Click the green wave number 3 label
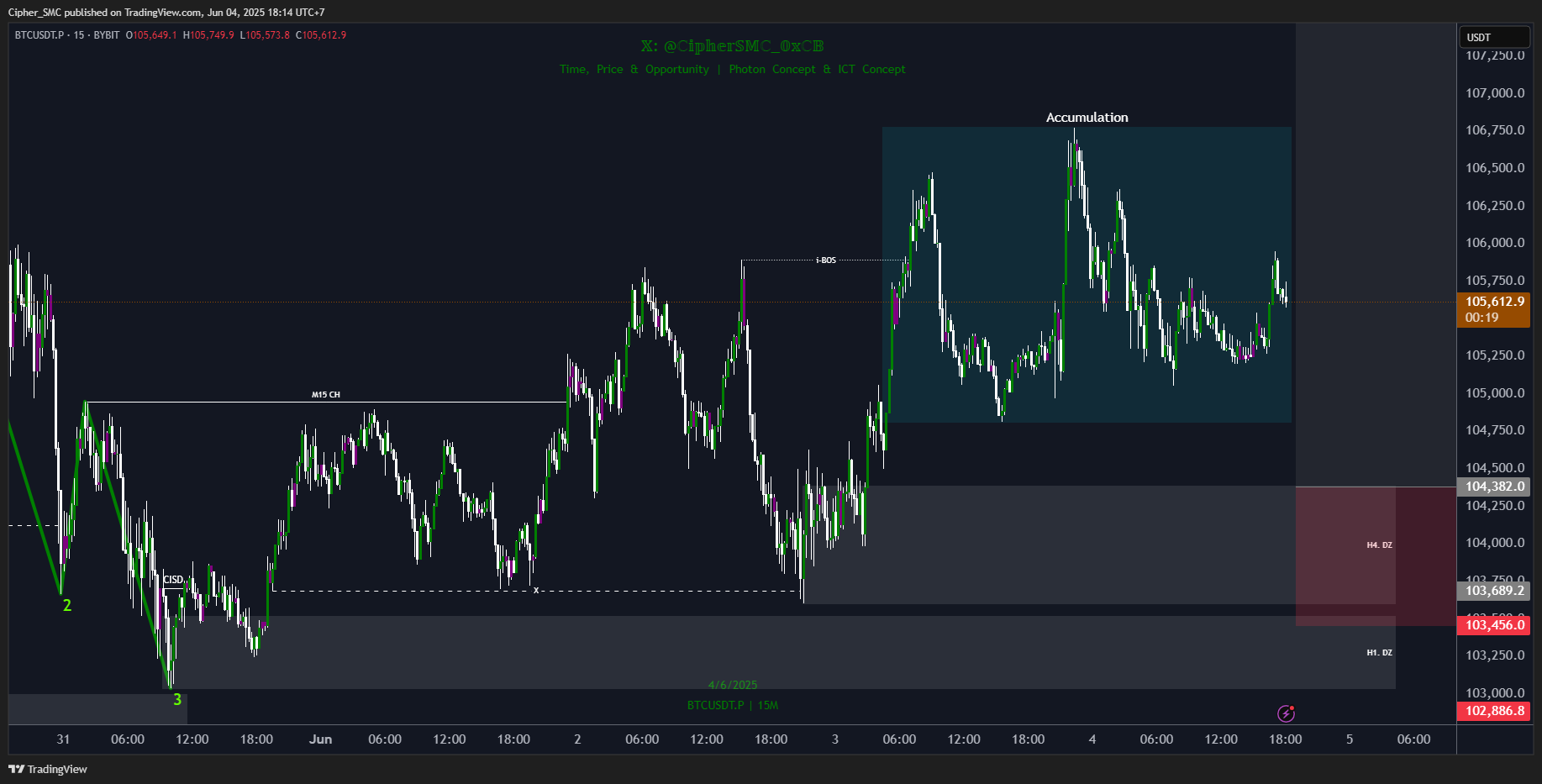Screen dimensions: 1542x784 (x=177, y=700)
